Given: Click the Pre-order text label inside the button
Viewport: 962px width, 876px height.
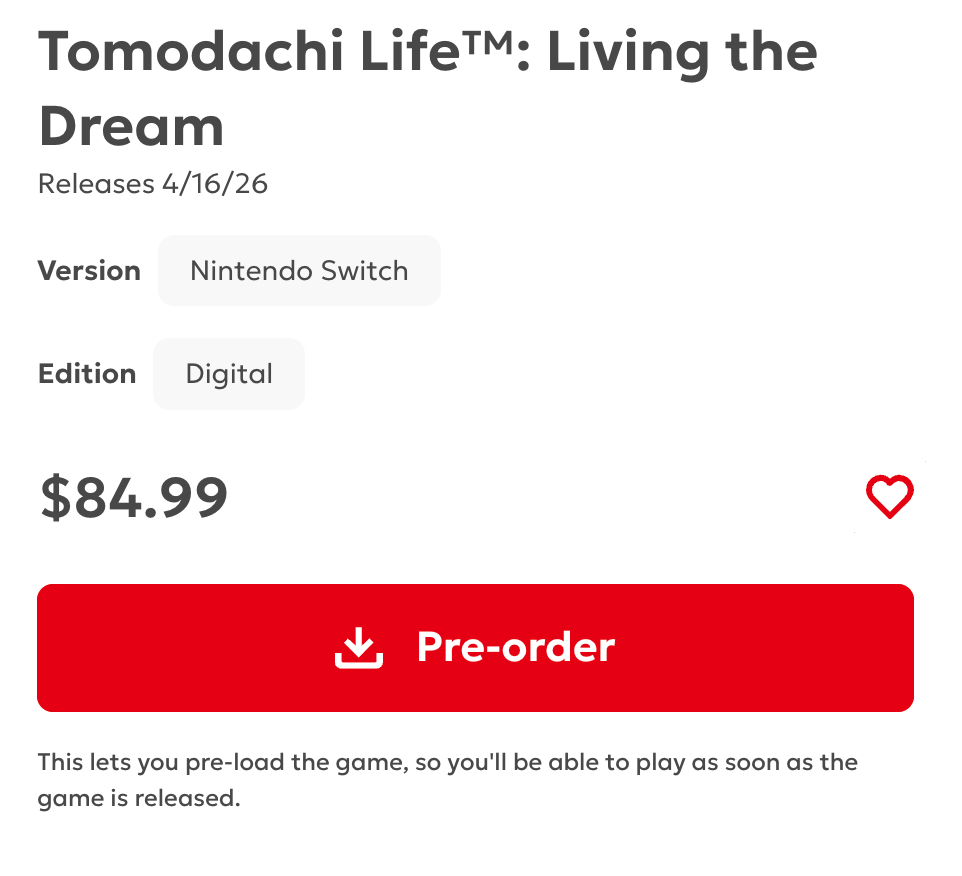Looking at the screenshot, I should point(515,648).
